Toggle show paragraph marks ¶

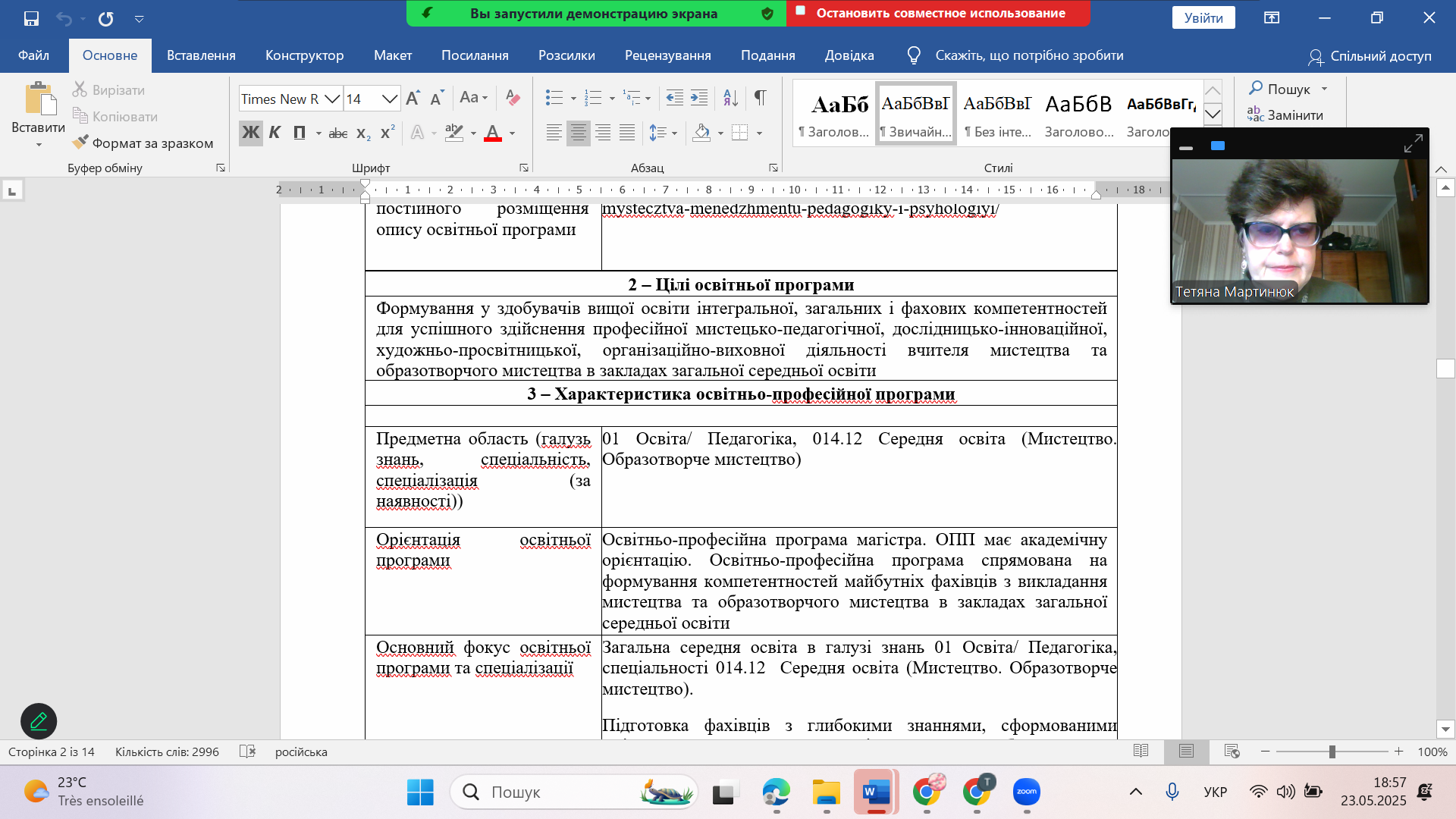tap(760, 98)
